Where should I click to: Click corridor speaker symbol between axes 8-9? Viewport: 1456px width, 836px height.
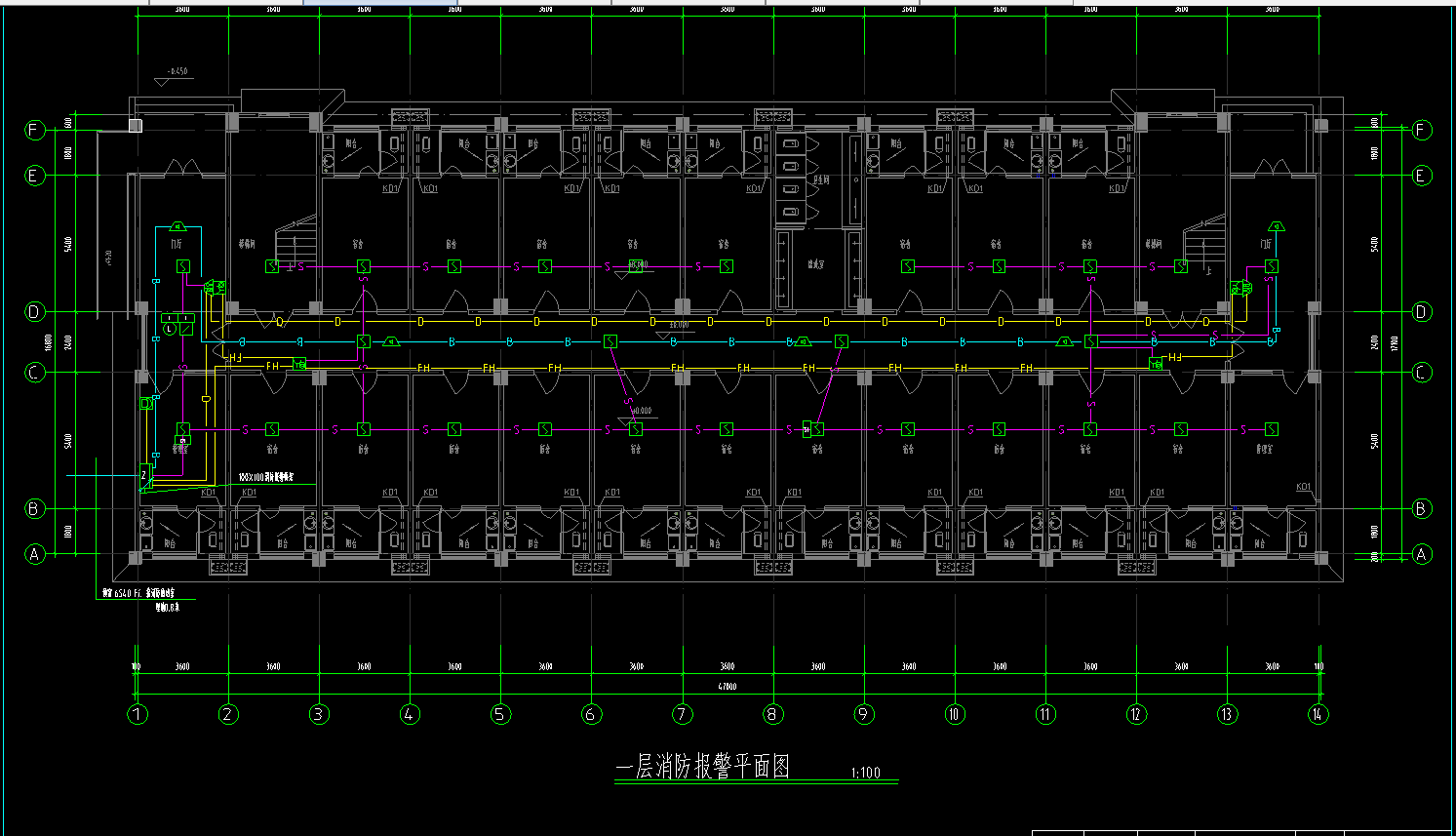tap(804, 342)
